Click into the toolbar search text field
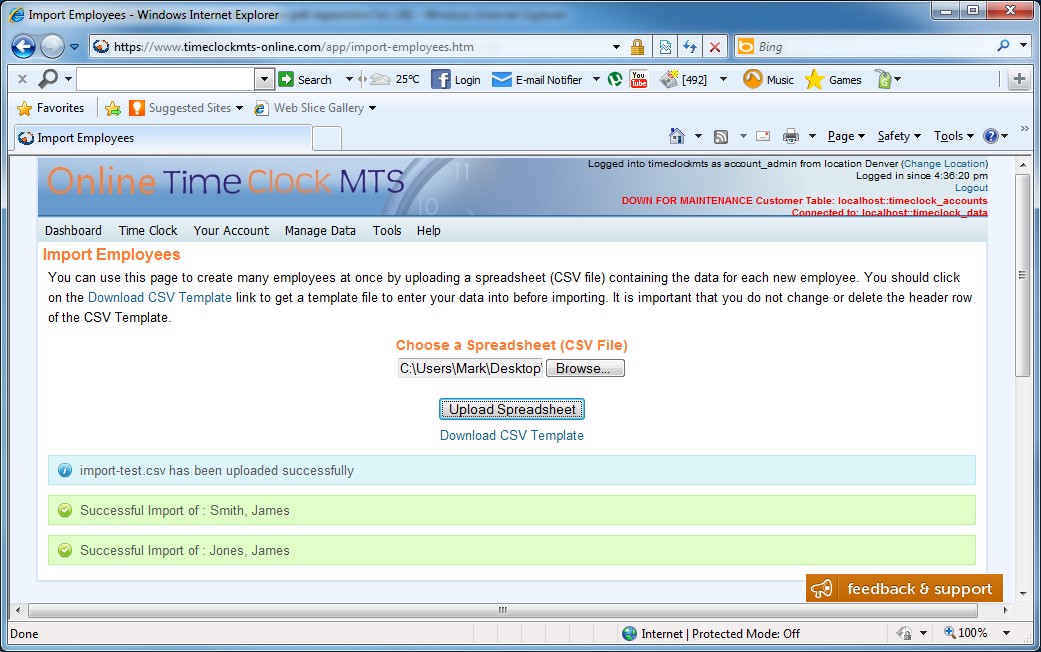Viewport: 1041px width, 652px height. [x=166, y=79]
